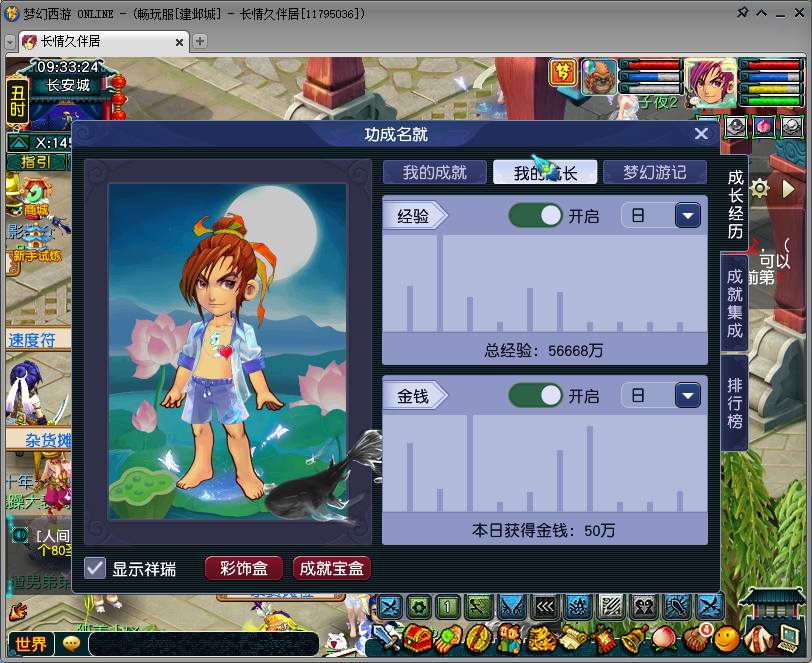Image resolution: width=812 pixels, height=663 pixels.
Task: Close the 长情久伴居 window tab
Action: click(x=179, y=42)
